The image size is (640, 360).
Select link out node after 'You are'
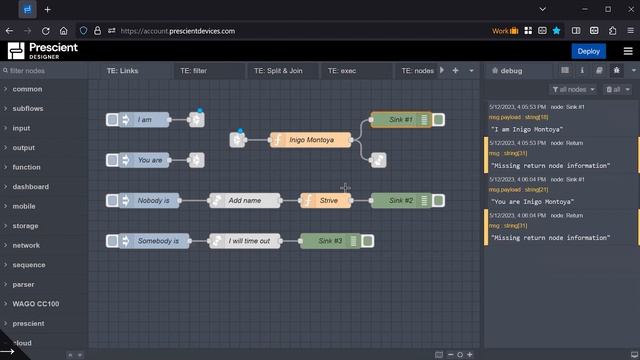(x=197, y=160)
